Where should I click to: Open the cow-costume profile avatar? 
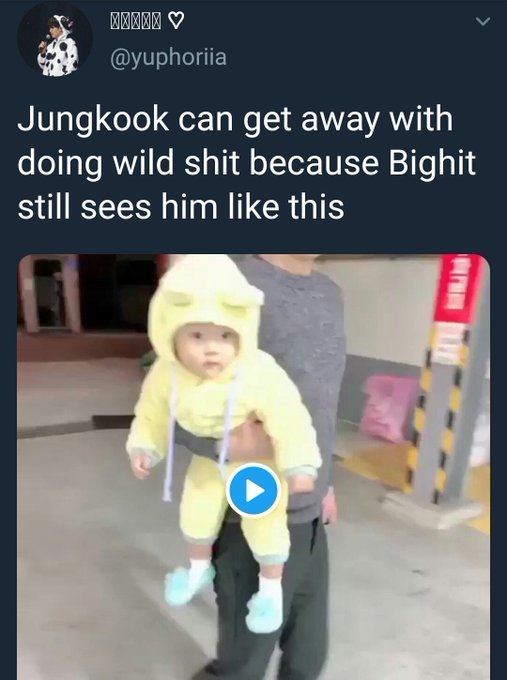coord(55,39)
